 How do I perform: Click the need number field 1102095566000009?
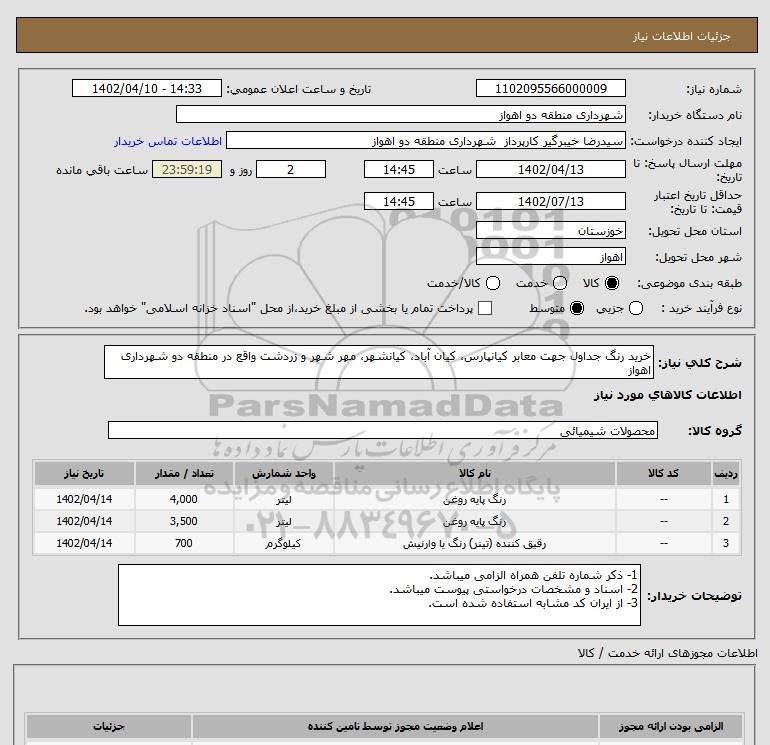click(550, 88)
